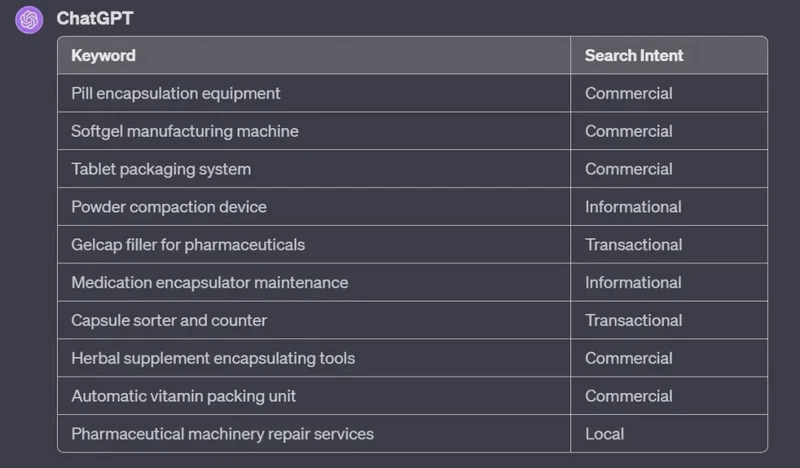This screenshot has height=468, width=800.
Task: Click Transactional intent for Capsule sorter row
Action: click(634, 321)
